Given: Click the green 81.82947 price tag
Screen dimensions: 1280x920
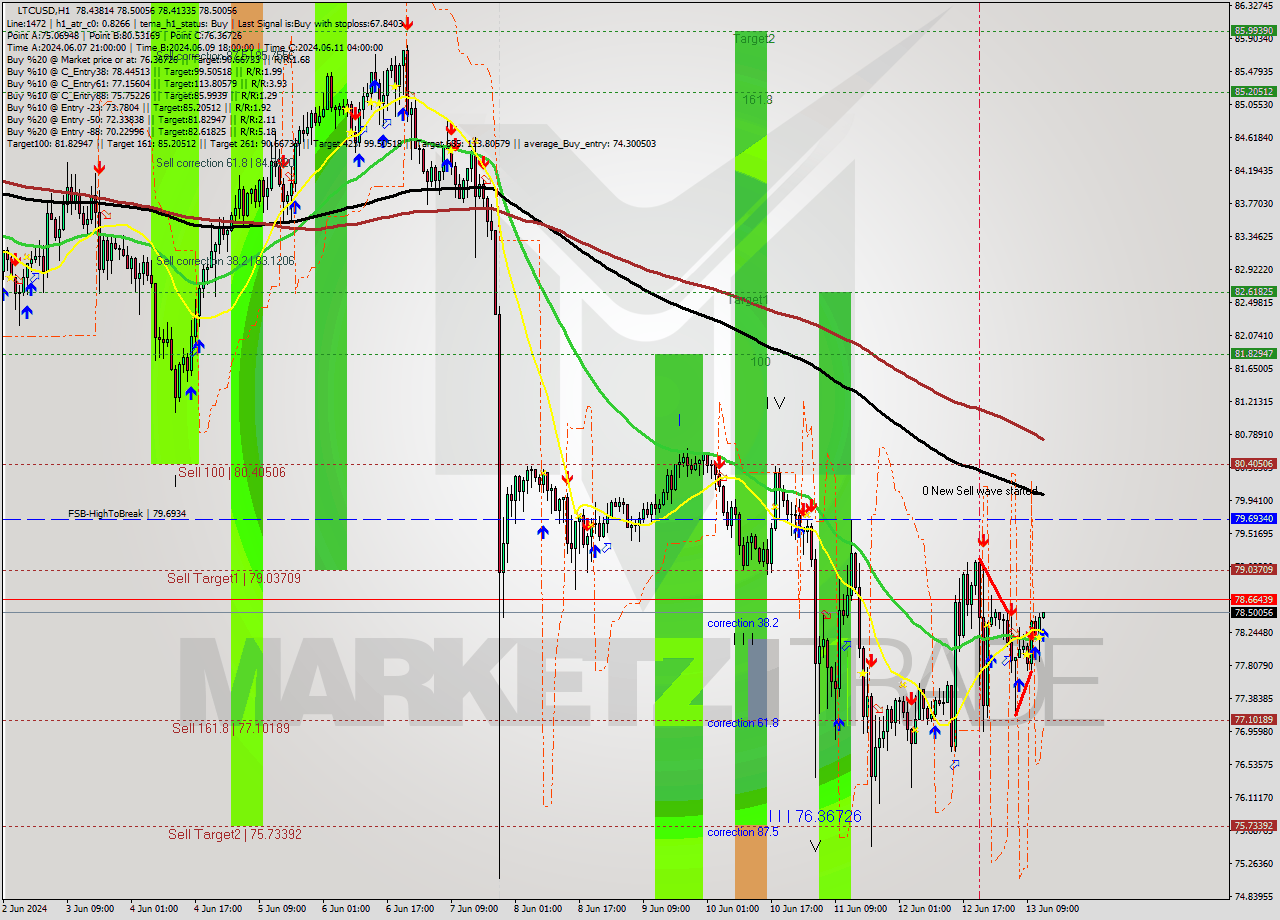Looking at the screenshot, I should (1253, 353).
